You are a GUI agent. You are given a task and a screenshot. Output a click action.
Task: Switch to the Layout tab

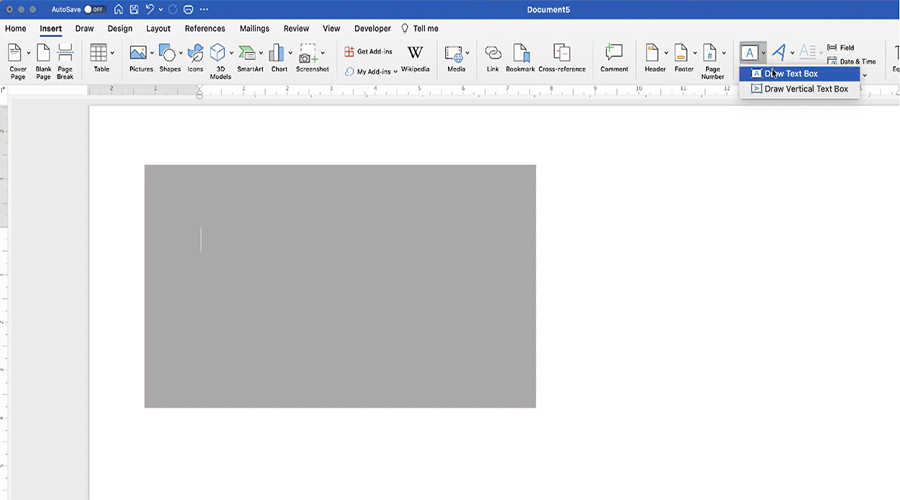pos(158,29)
